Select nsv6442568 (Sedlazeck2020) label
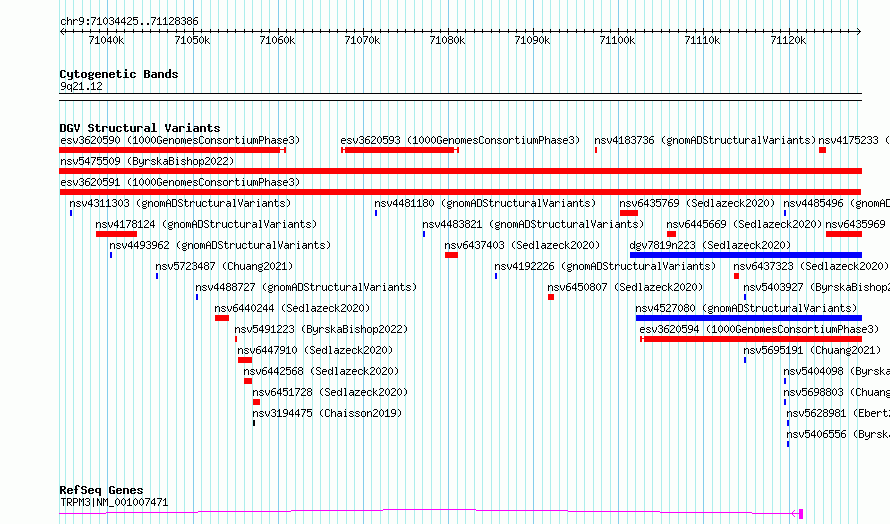 pos(321,371)
